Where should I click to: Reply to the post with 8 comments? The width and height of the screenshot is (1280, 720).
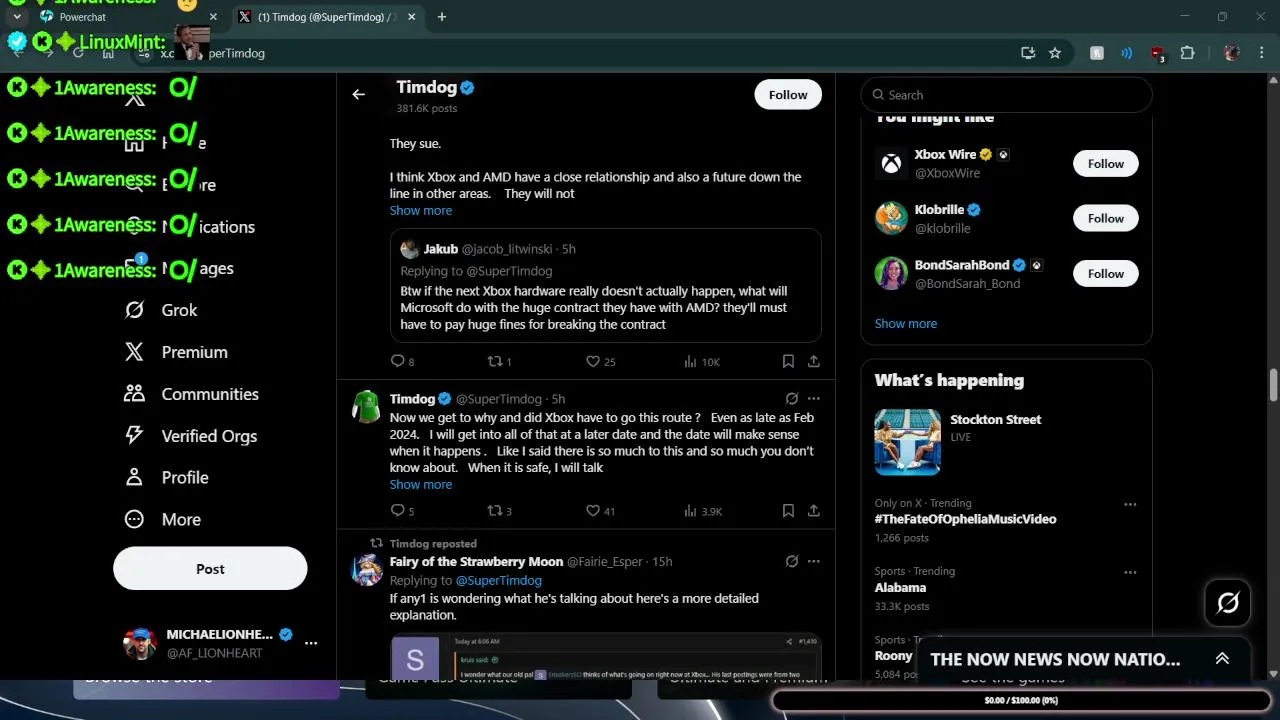click(x=401, y=361)
